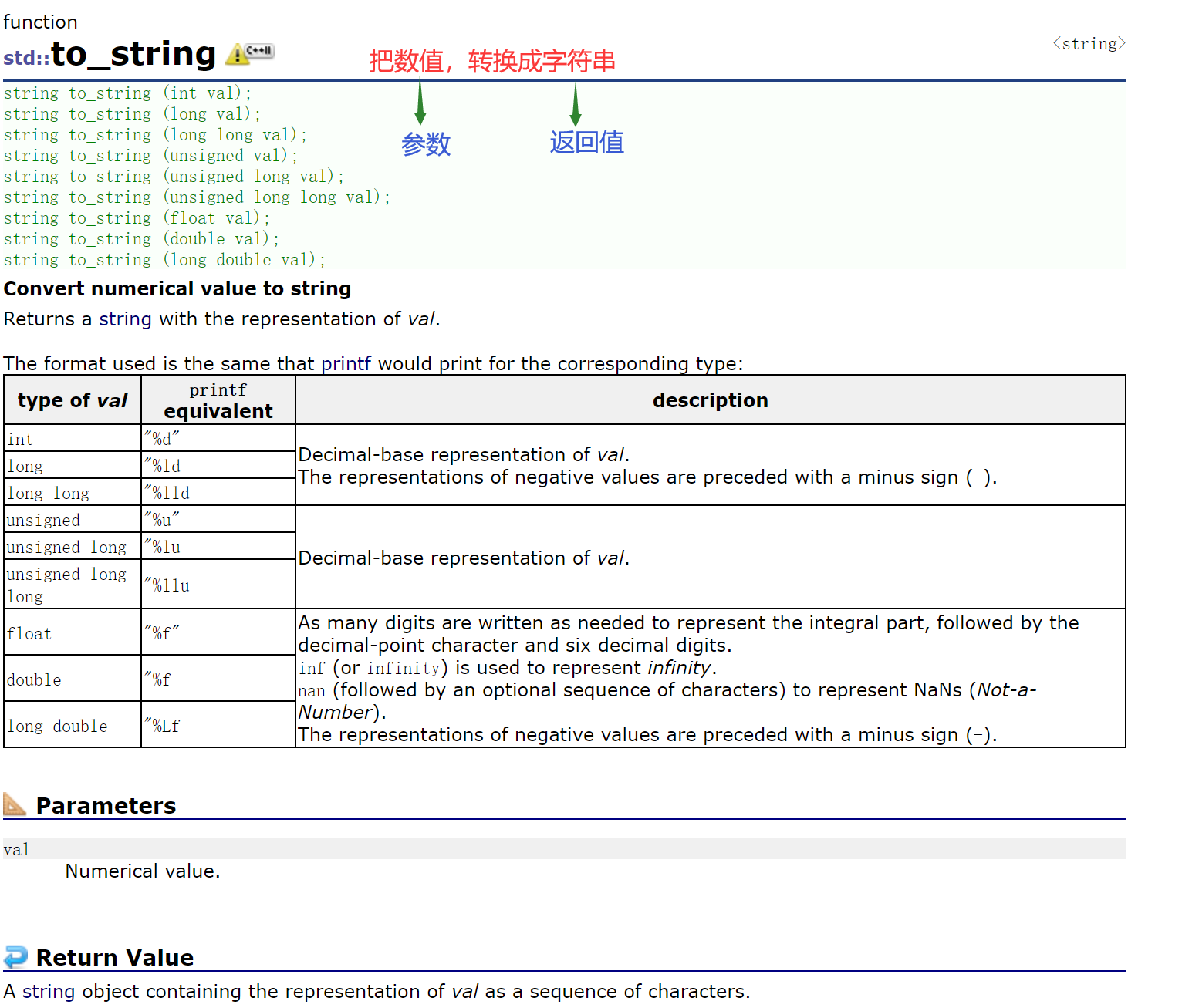
Task: Click the 'unsigned' type cell
Action: 73,520
